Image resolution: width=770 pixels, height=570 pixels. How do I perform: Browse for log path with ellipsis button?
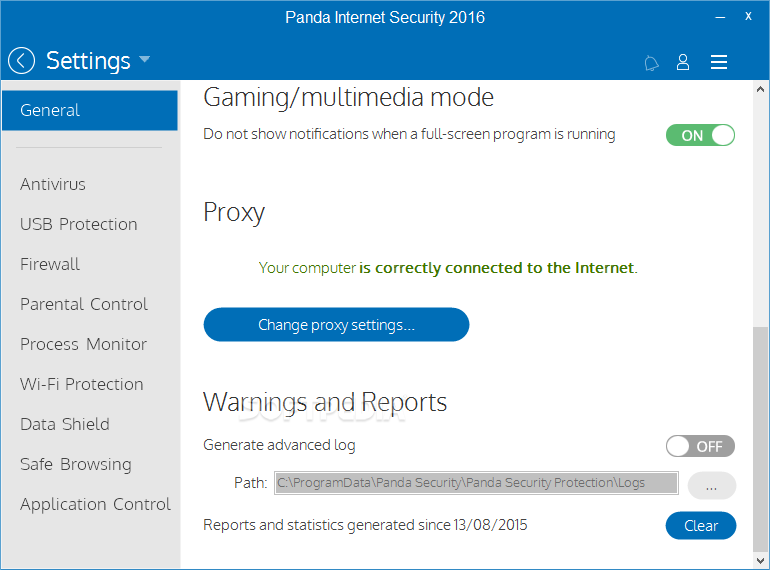pyautogui.click(x=712, y=486)
